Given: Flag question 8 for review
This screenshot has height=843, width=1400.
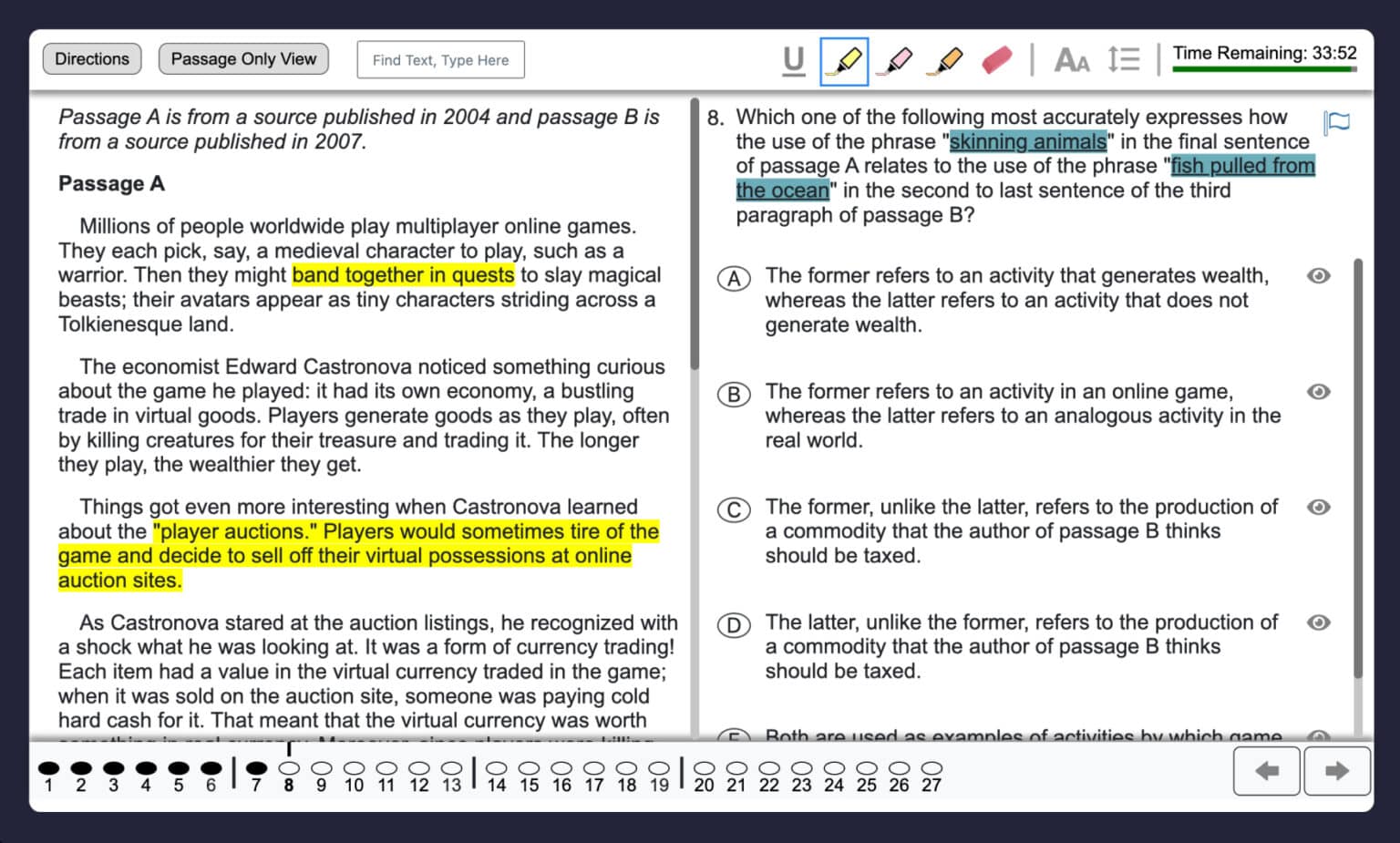Looking at the screenshot, I should pyautogui.click(x=1336, y=121).
